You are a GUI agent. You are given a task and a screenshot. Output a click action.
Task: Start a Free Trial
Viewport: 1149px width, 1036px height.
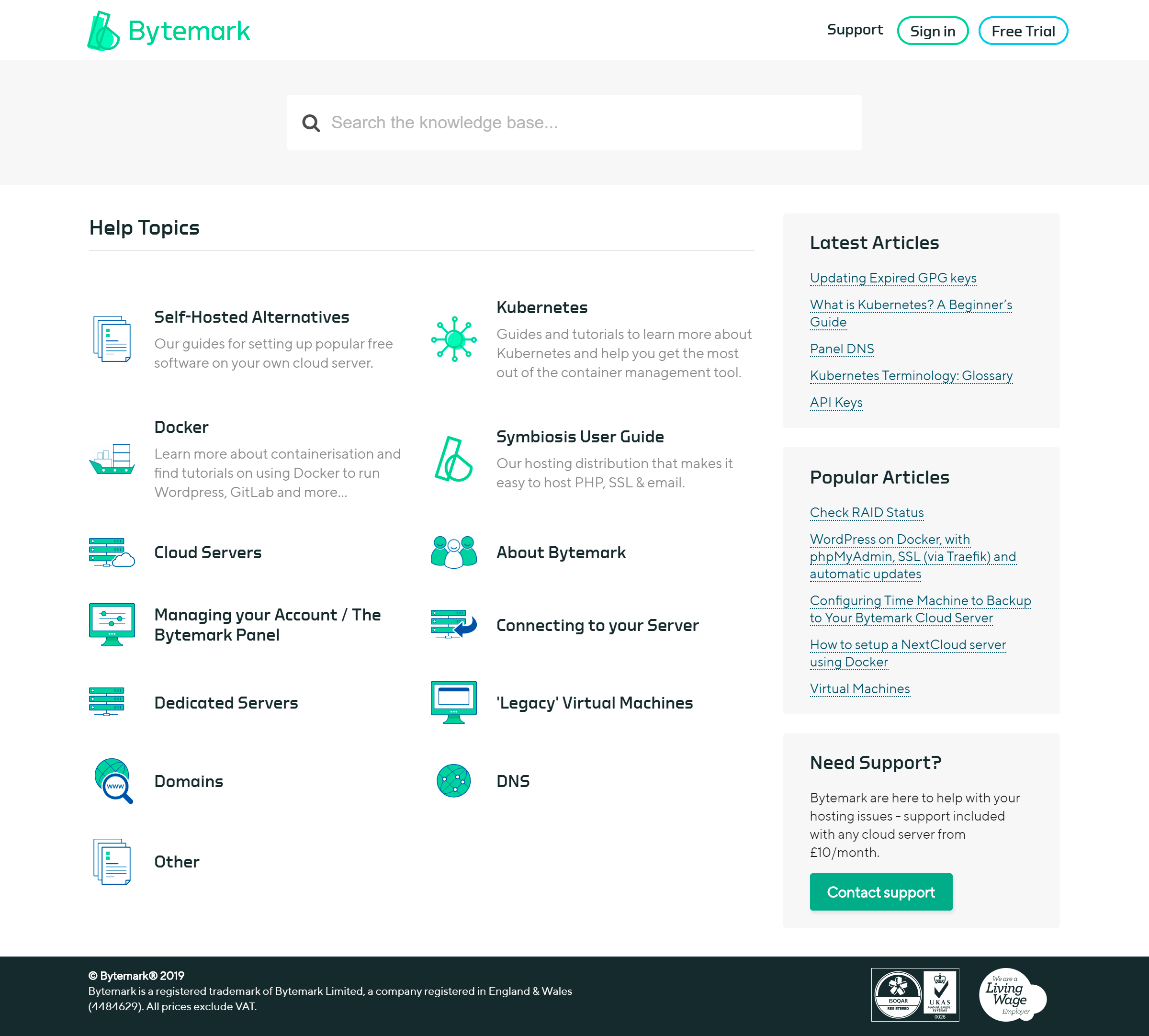coord(1022,31)
